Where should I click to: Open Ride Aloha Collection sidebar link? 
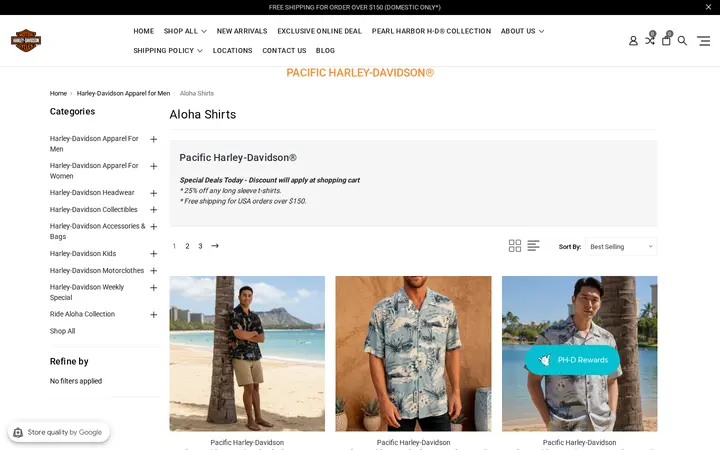point(82,314)
